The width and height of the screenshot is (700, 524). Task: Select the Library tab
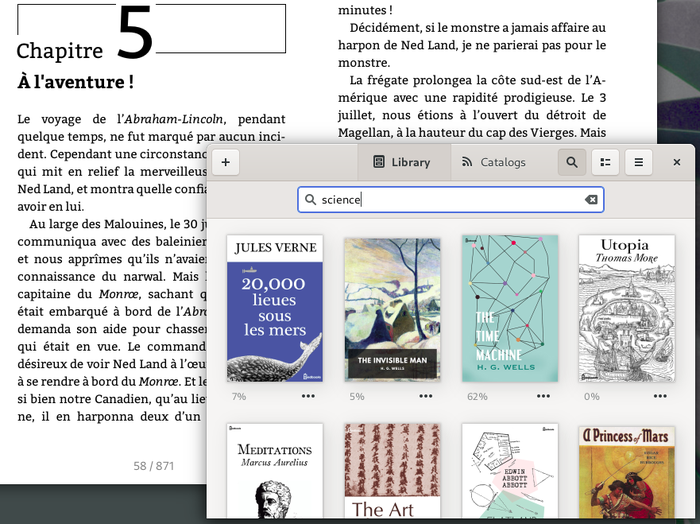tap(402, 162)
